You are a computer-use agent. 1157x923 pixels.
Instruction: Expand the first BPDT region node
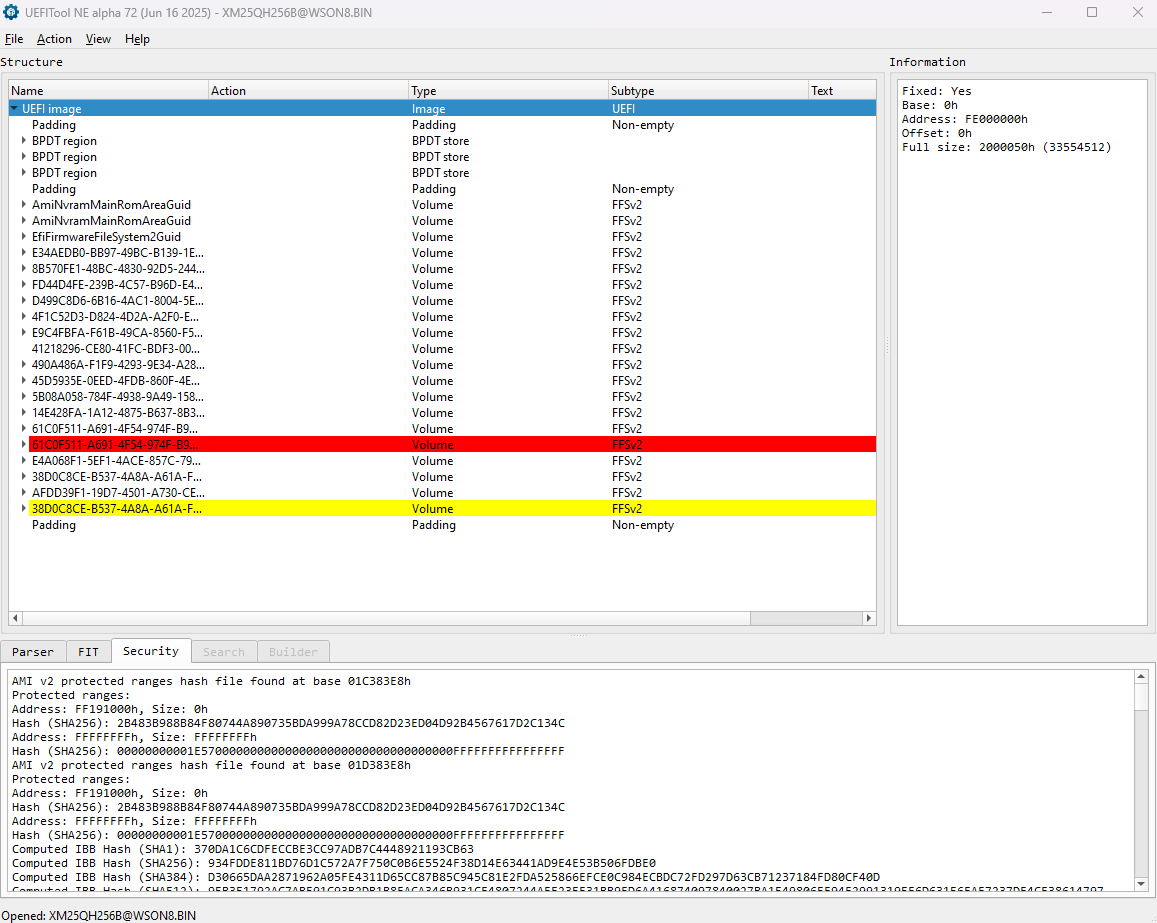click(24, 141)
